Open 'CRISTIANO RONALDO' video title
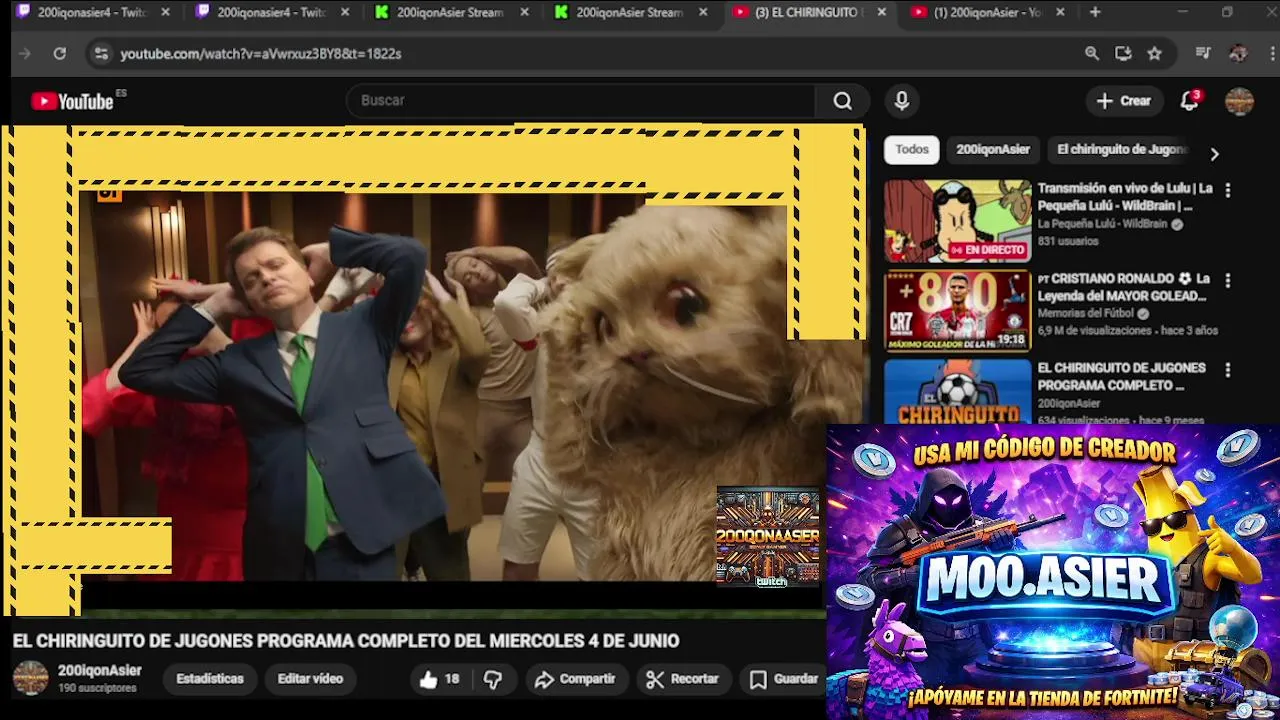Image resolution: width=1280 pixels, height=720 pixels. click(x=1124, y=287)
